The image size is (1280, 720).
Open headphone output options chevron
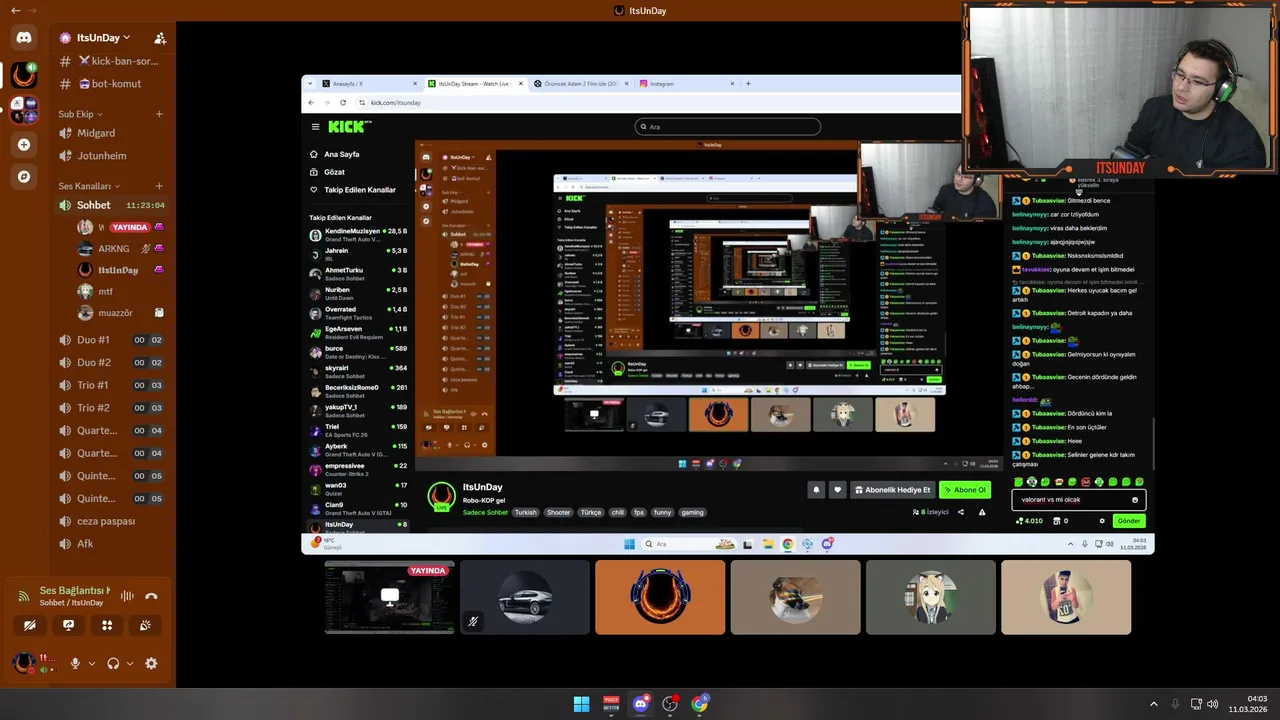coord(129,663)
